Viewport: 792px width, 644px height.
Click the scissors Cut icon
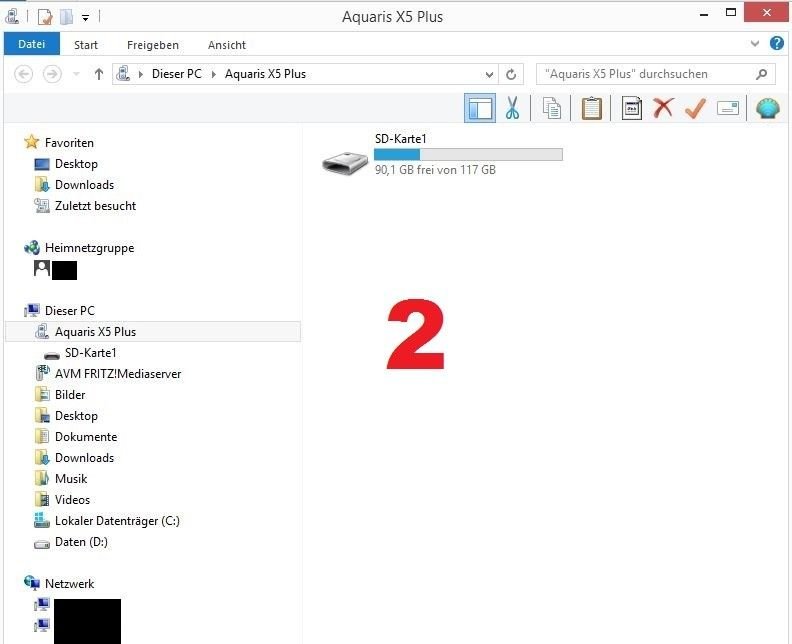click(x=512, y=108)
